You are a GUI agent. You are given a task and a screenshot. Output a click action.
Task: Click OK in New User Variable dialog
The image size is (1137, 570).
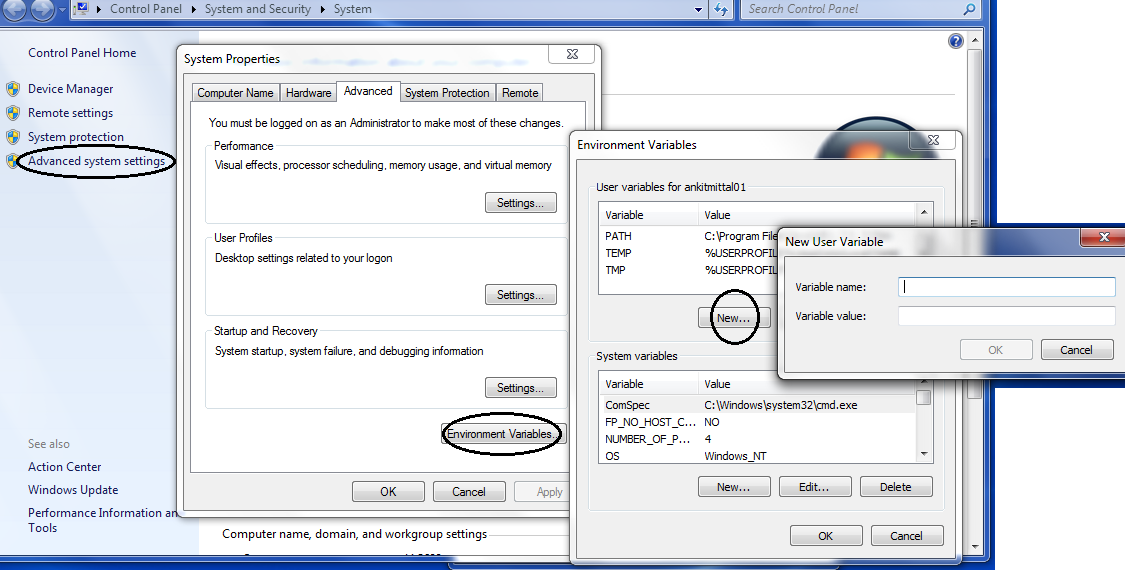(996, 350)
